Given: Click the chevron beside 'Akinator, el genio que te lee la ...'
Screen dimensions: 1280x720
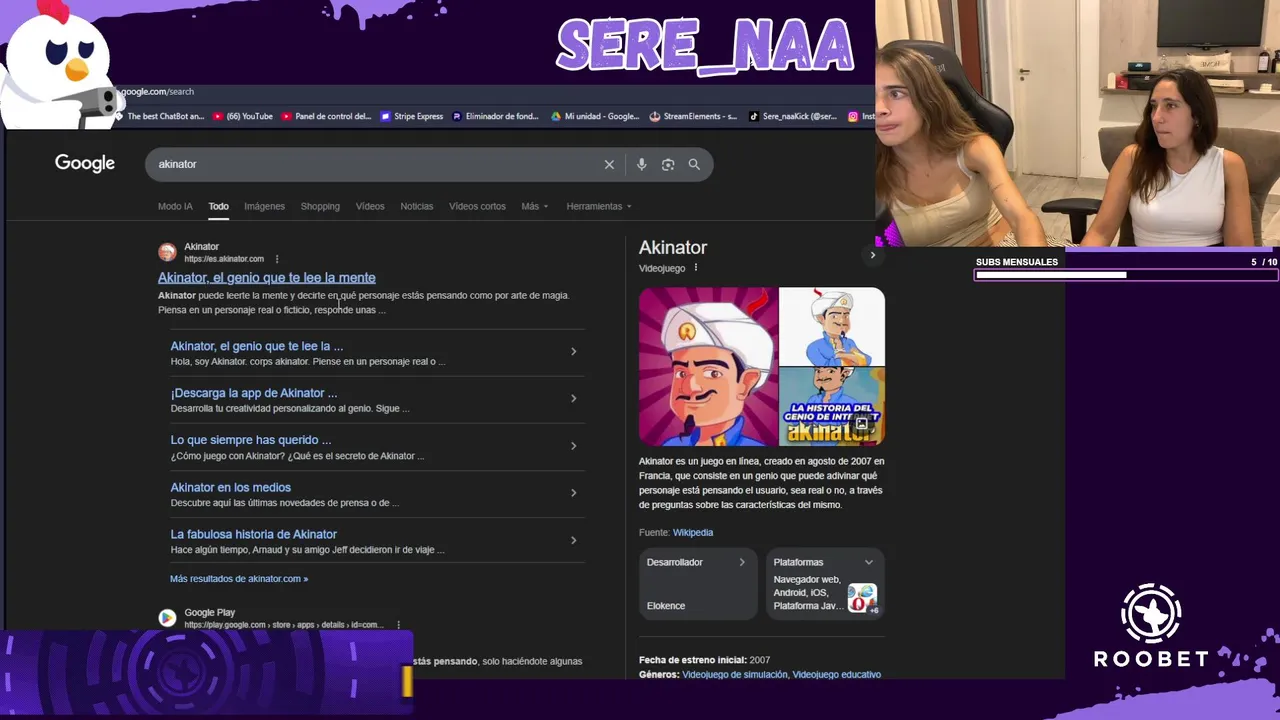Looking at the screenshot, I should click(x=573, y=351).
